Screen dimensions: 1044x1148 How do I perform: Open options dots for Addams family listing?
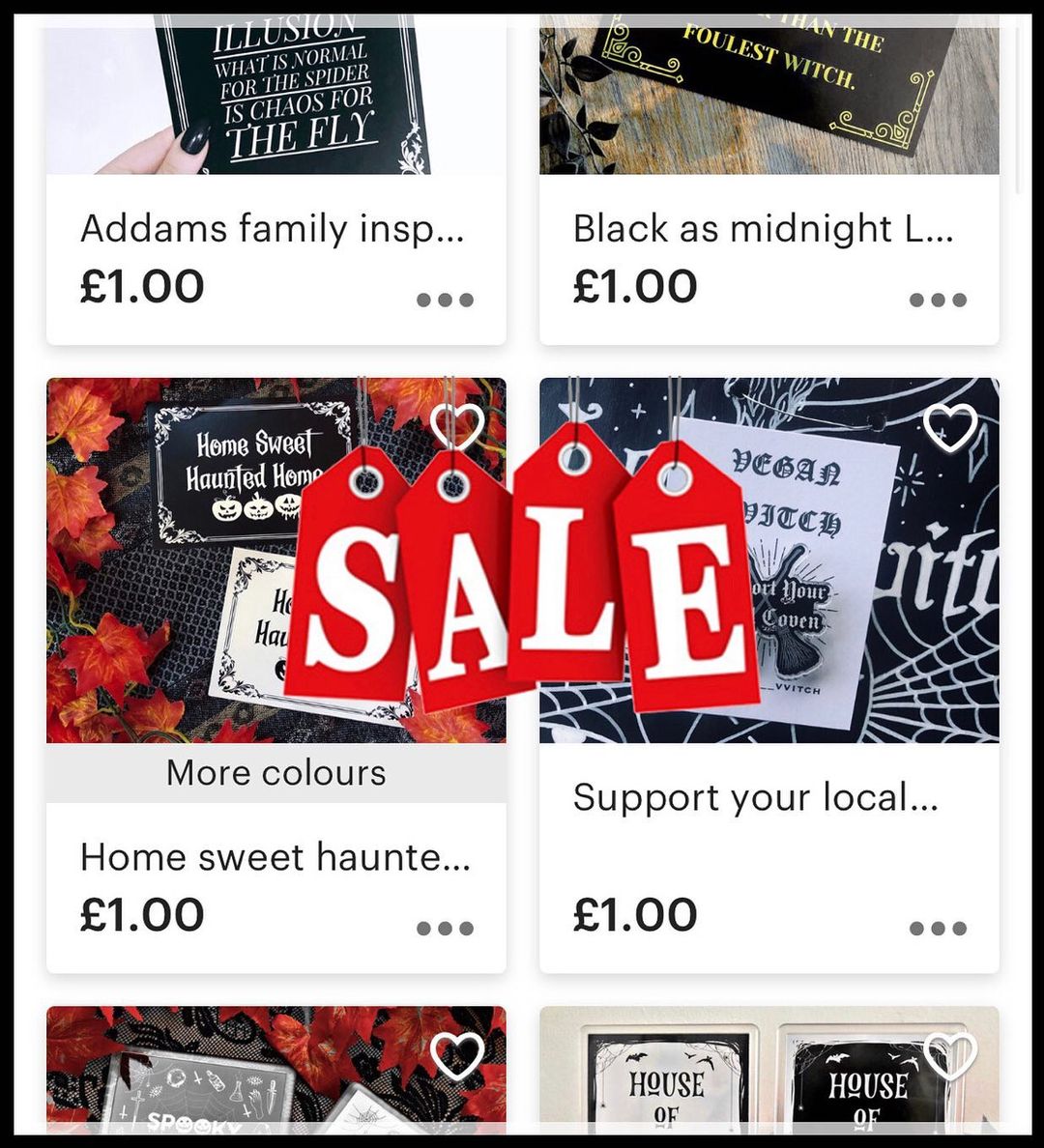click(445, 300)
